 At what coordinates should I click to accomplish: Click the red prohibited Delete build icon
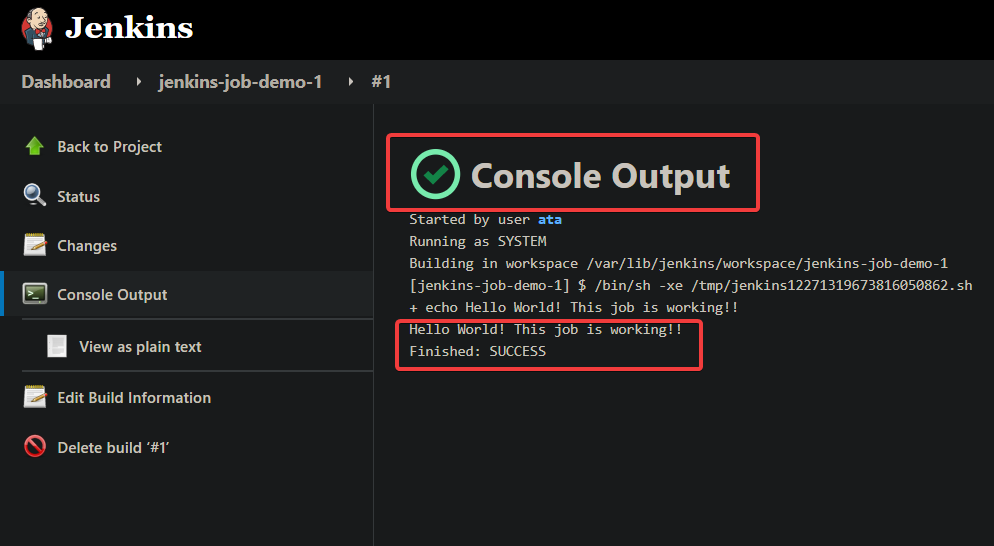tap(35, 446)
